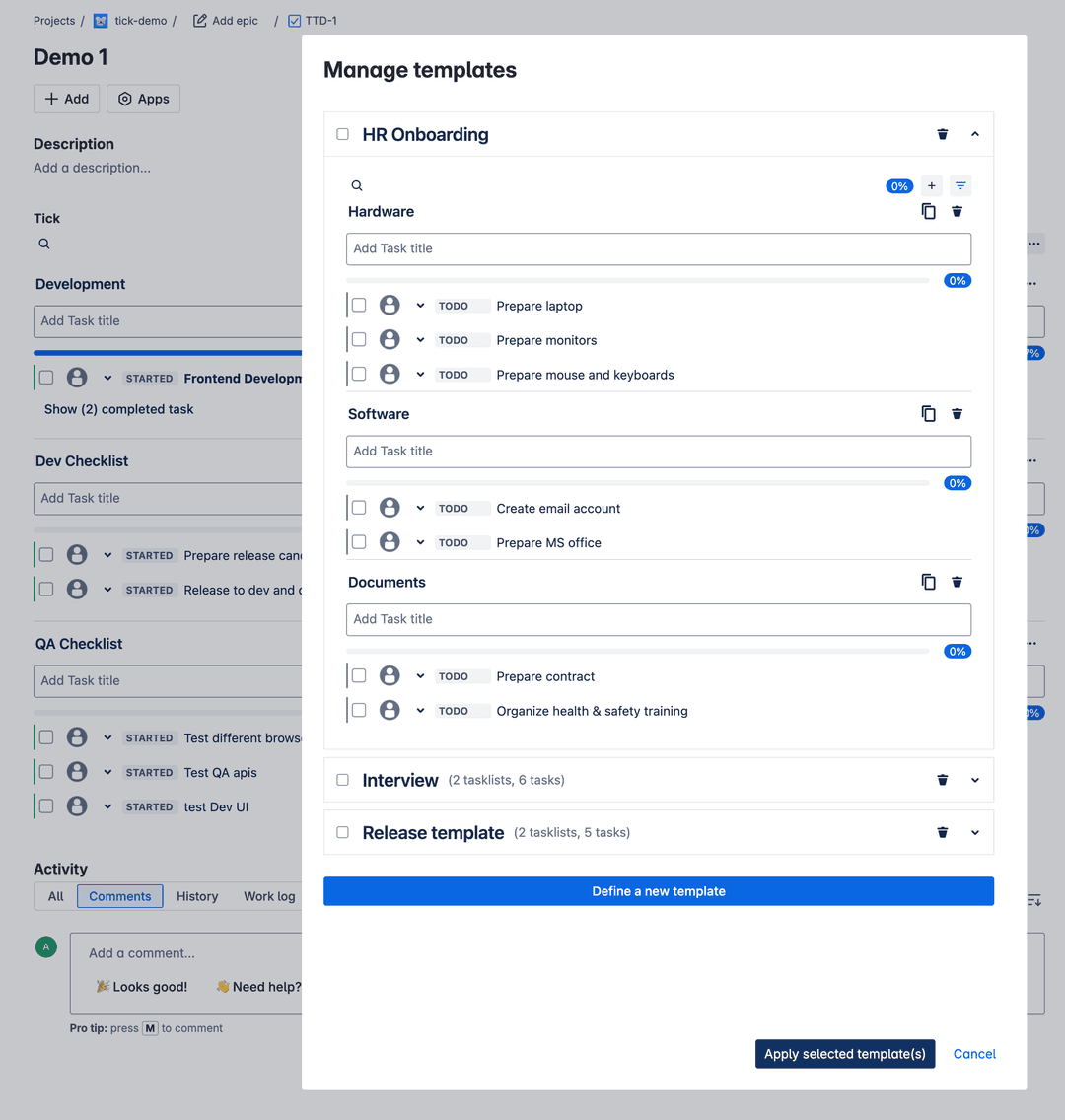Assign user for Organize health & safety training
Viewport: 1065px width, 1120px height.
click(390, 710)
